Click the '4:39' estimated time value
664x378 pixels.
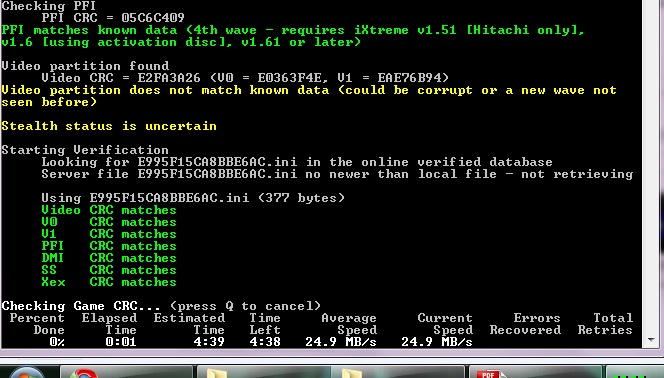tap(209, 342)
